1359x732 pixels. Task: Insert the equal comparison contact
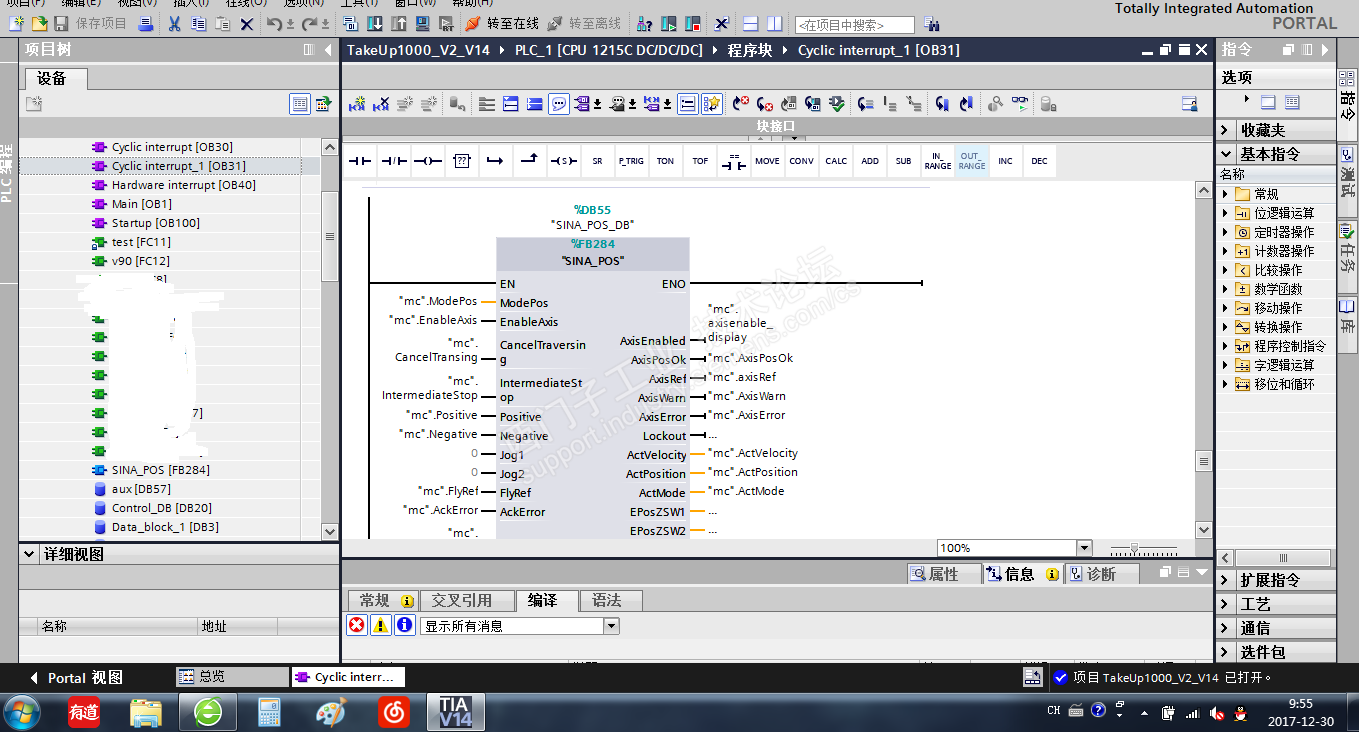tap(734, 161)
